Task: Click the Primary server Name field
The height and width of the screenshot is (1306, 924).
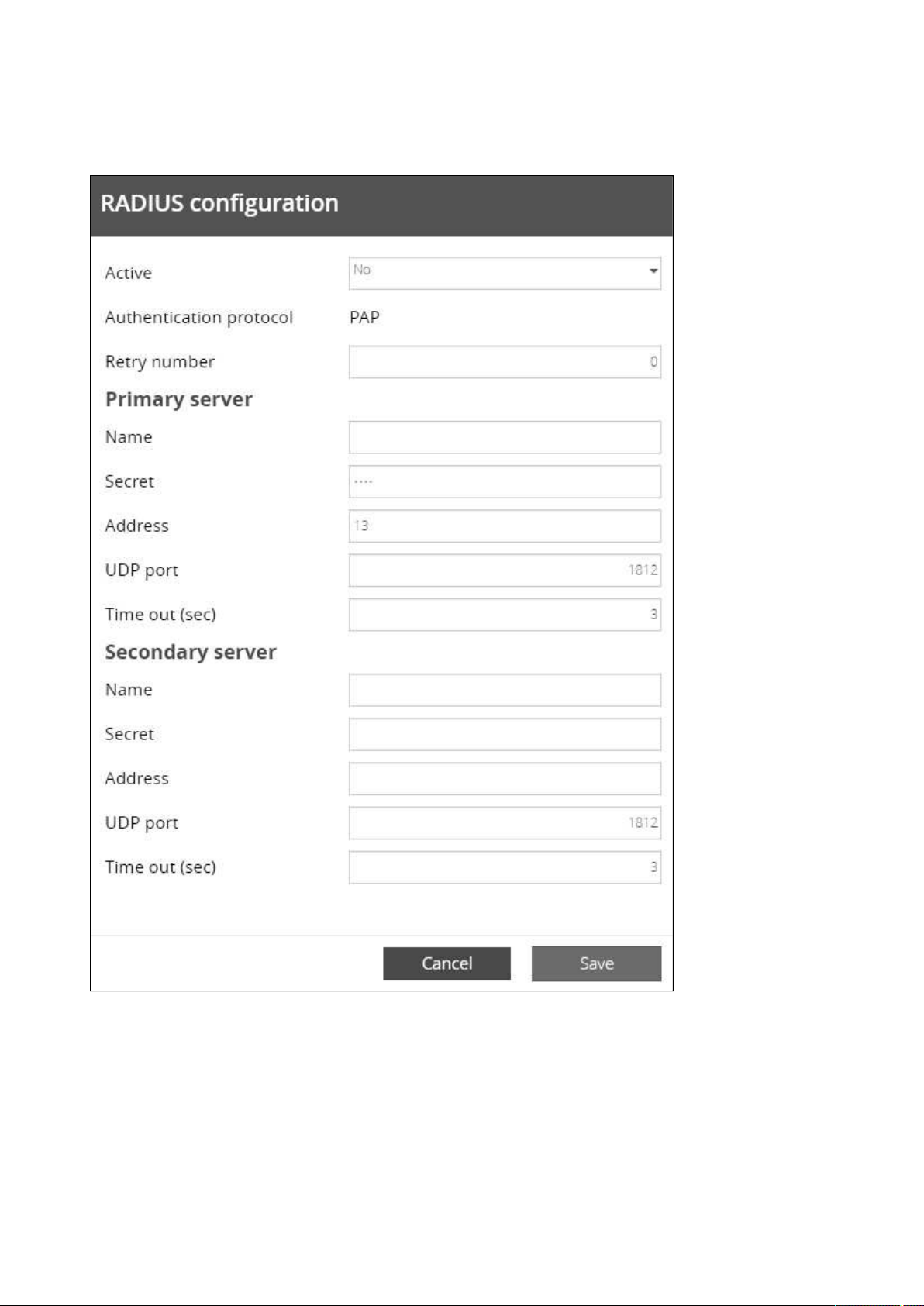Action: 505,437
